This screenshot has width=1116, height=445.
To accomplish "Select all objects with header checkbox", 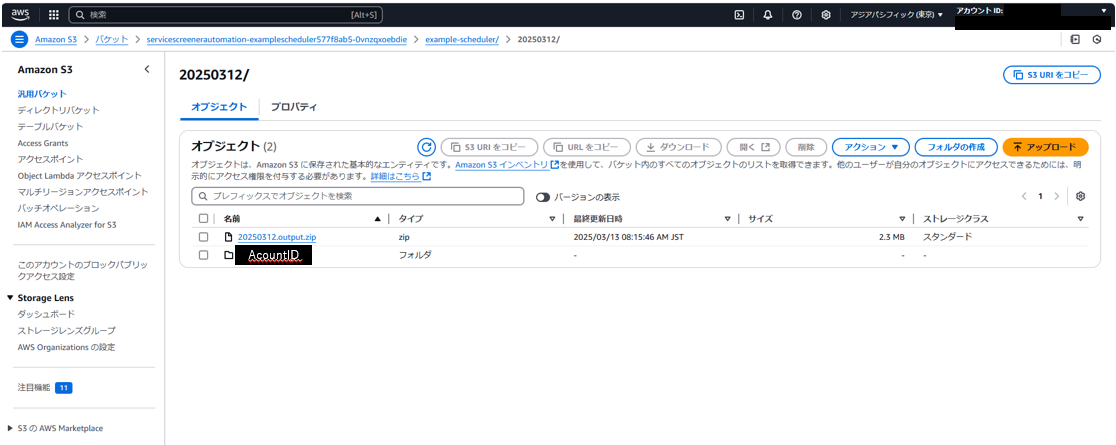I will [x=204, y=219].
